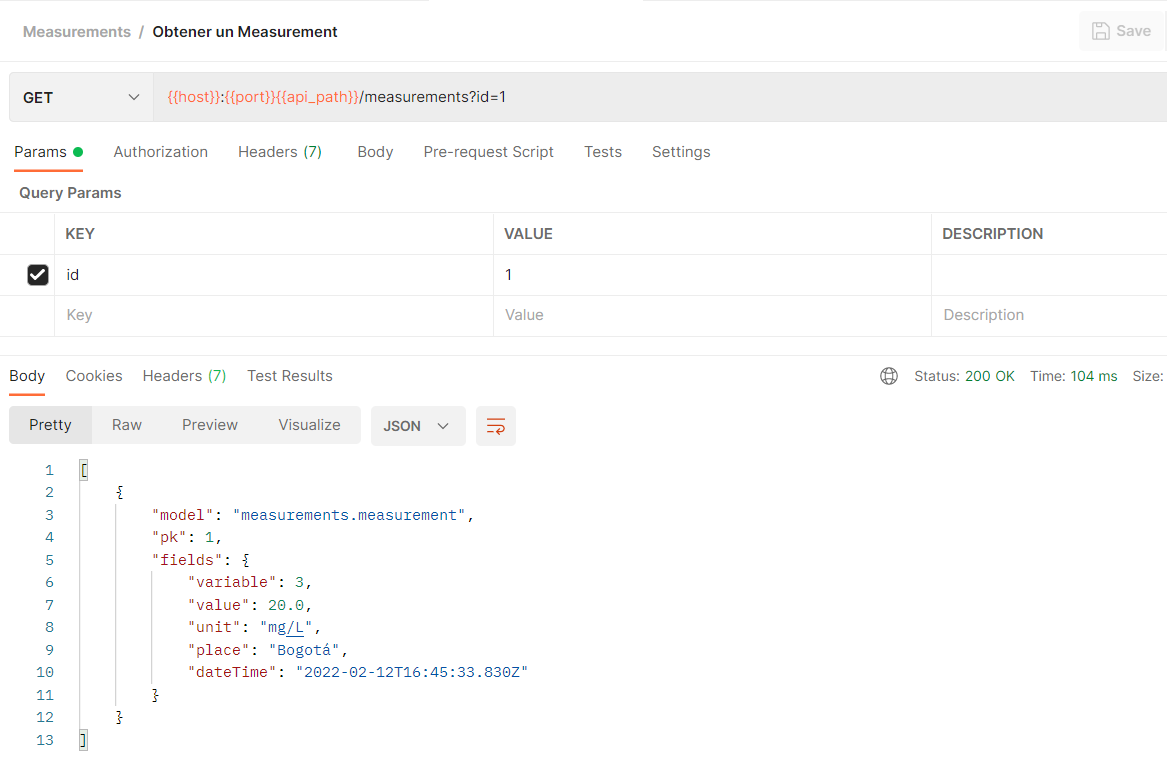Open the Test Results tab
This screenshot has width=1167, height=763.
tap(289, 375)
